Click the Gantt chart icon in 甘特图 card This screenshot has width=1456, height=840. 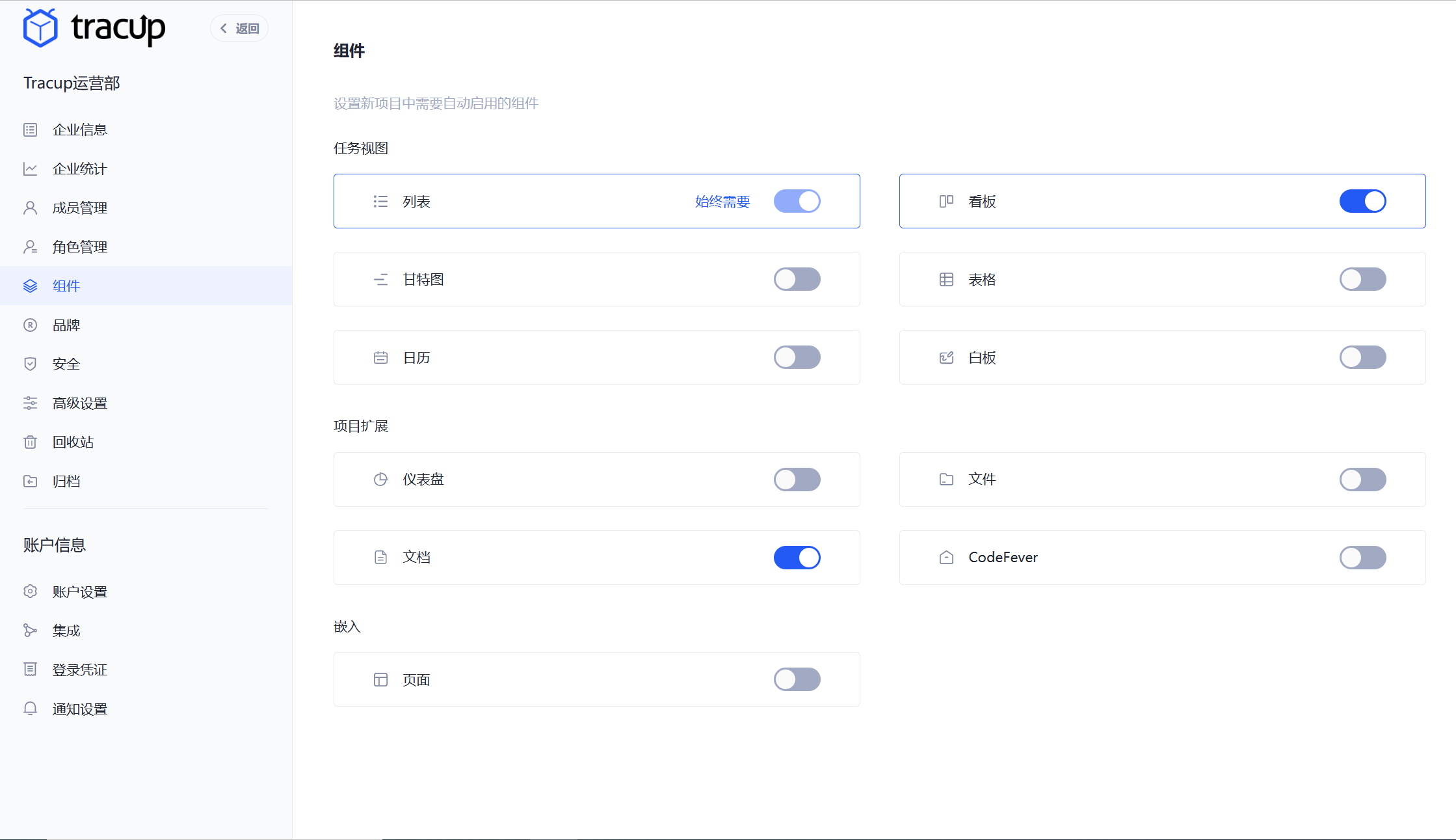tap(380, 279)
